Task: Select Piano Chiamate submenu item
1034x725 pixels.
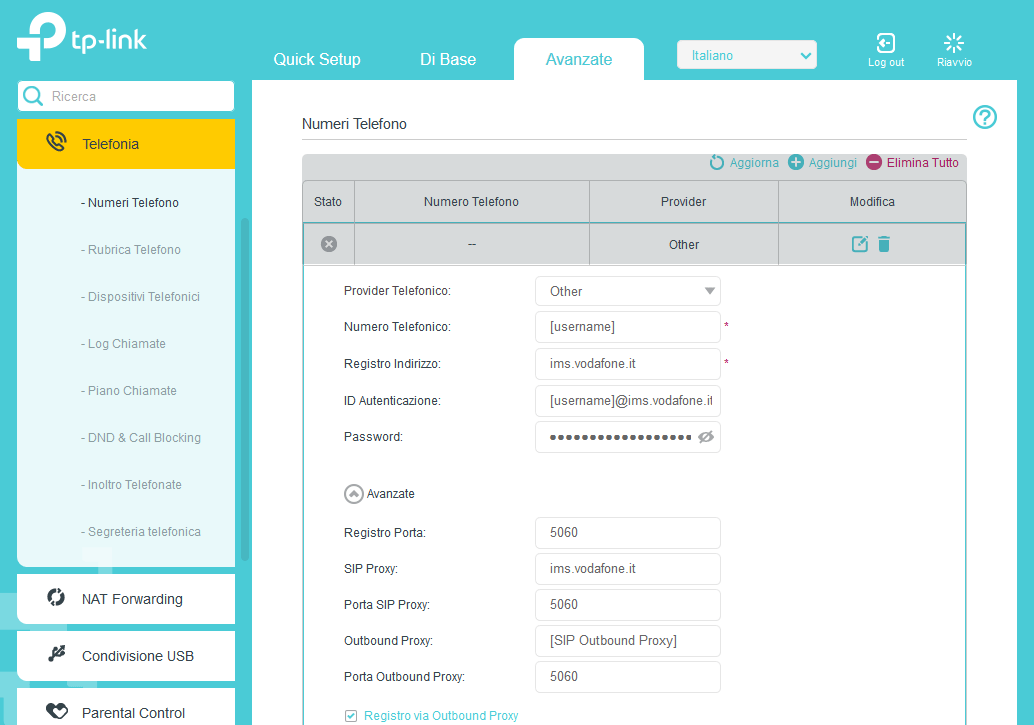Action: click(x=129, y=391)
